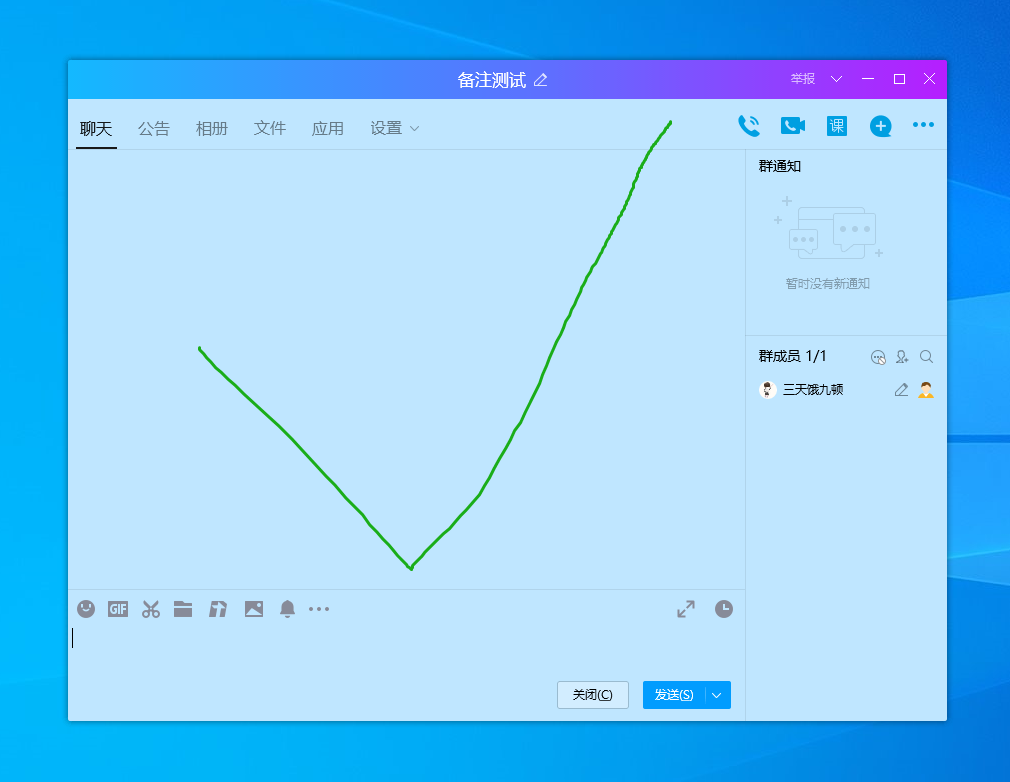This screenshot has width=1010, height=782.
Task: Search group members
Action: [x=926, y=357]
